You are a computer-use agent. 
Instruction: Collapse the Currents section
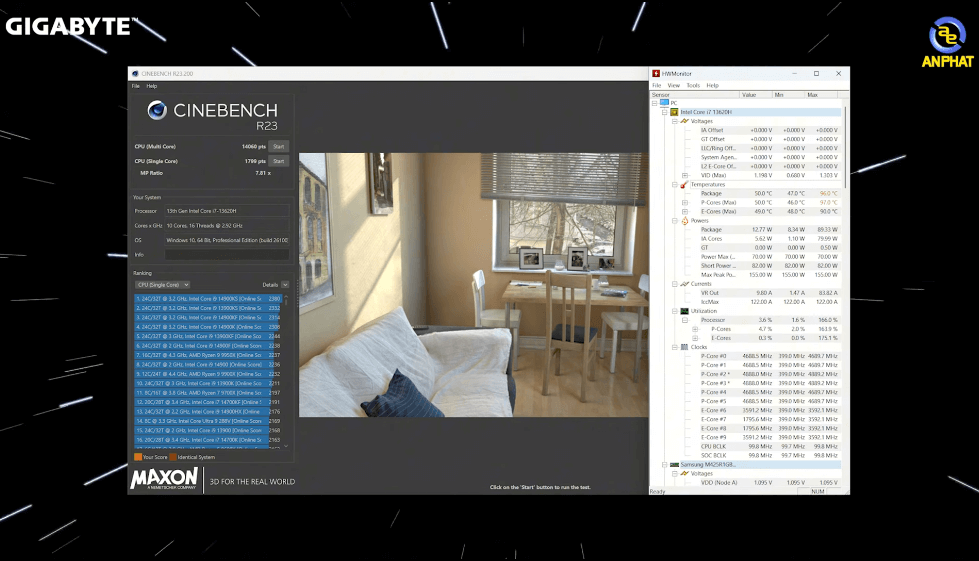(x=675, y=284)
